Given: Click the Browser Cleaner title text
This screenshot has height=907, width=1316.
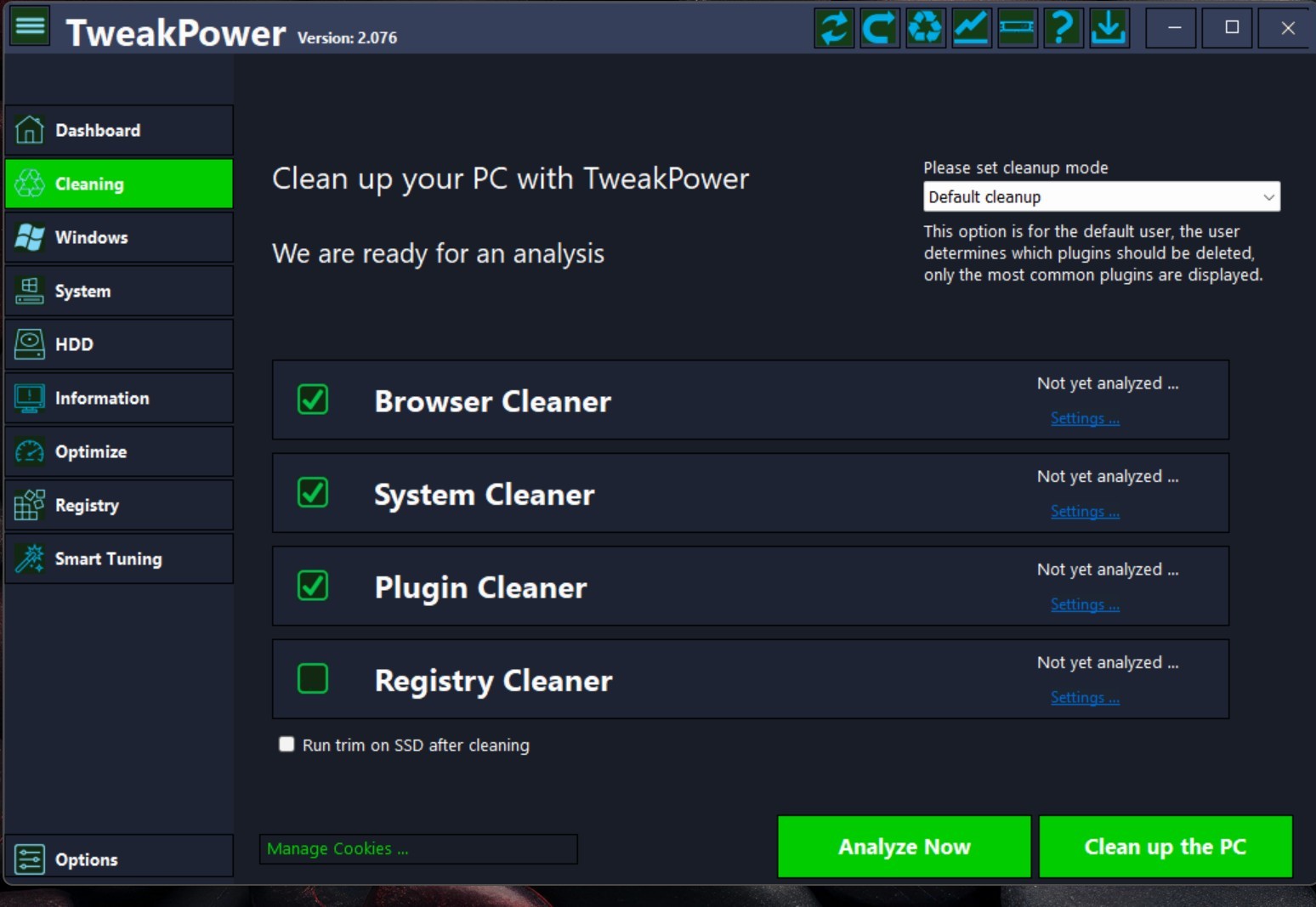Looking at the screenshot, I should (x=493, y=401).
